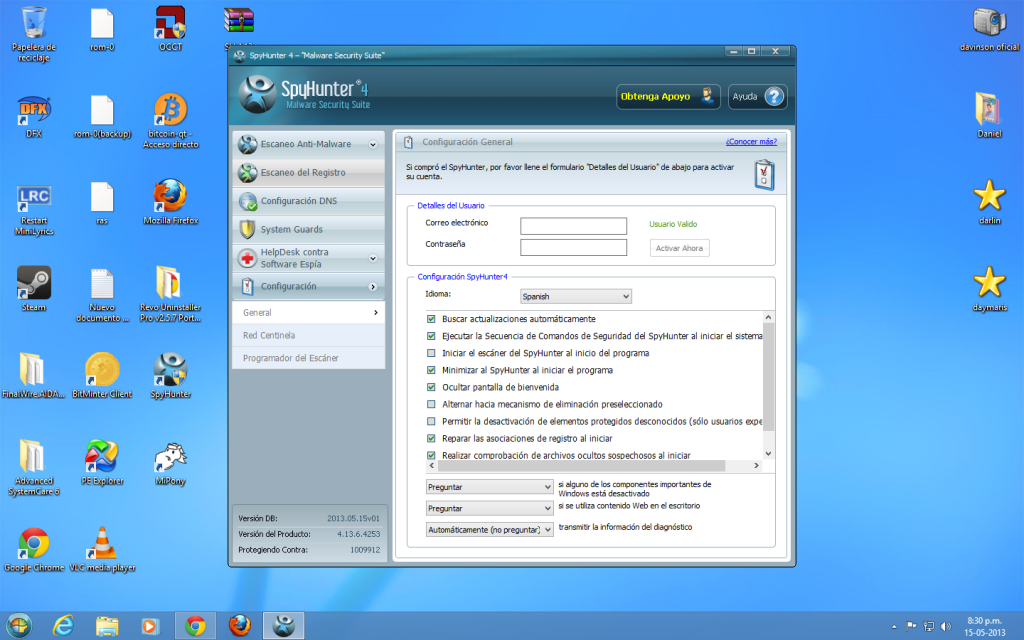Viewport: 1024px width, 640px height.
Task: Open the Configuración DNS globe icon
Action: pos(248,202)
